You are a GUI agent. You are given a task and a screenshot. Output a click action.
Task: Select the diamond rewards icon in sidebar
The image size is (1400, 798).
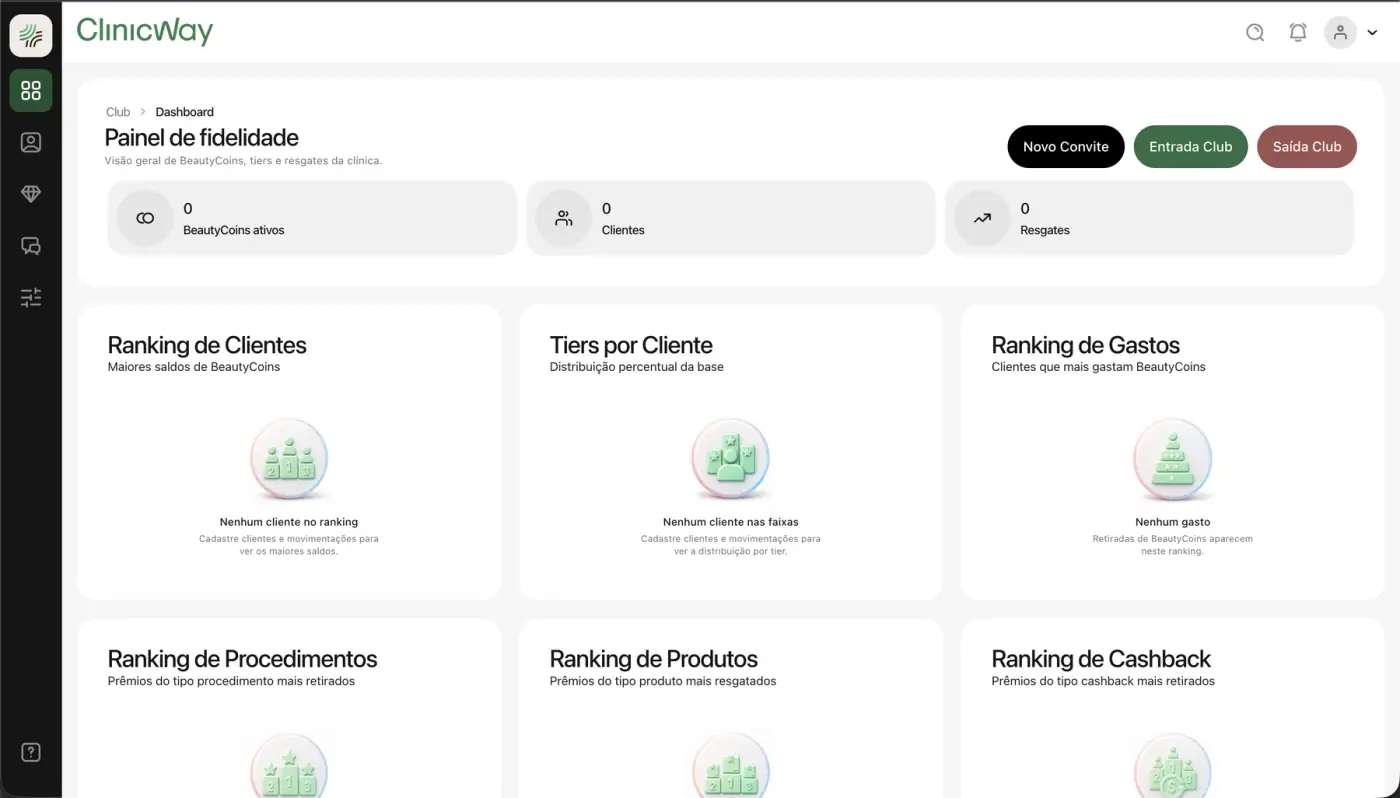[31, 194]
